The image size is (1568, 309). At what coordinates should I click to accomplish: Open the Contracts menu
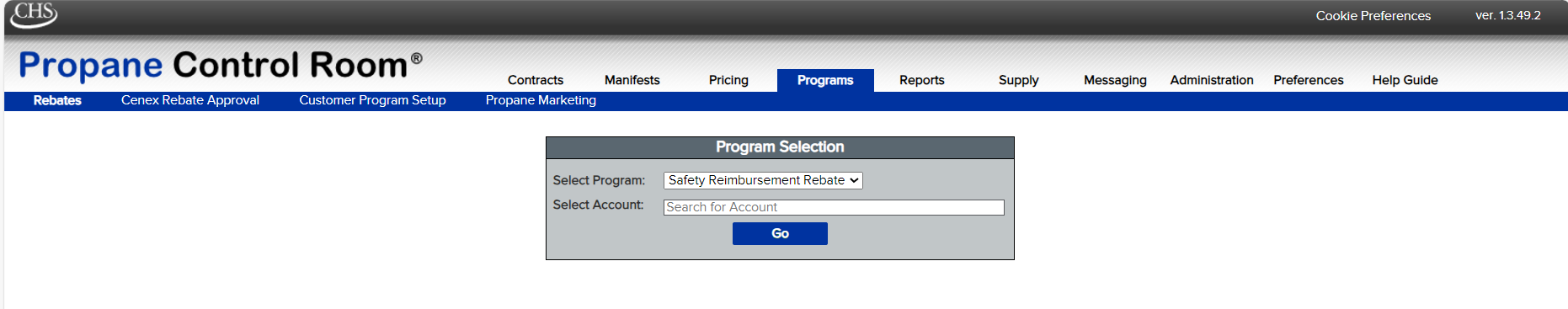click(536, 80)
